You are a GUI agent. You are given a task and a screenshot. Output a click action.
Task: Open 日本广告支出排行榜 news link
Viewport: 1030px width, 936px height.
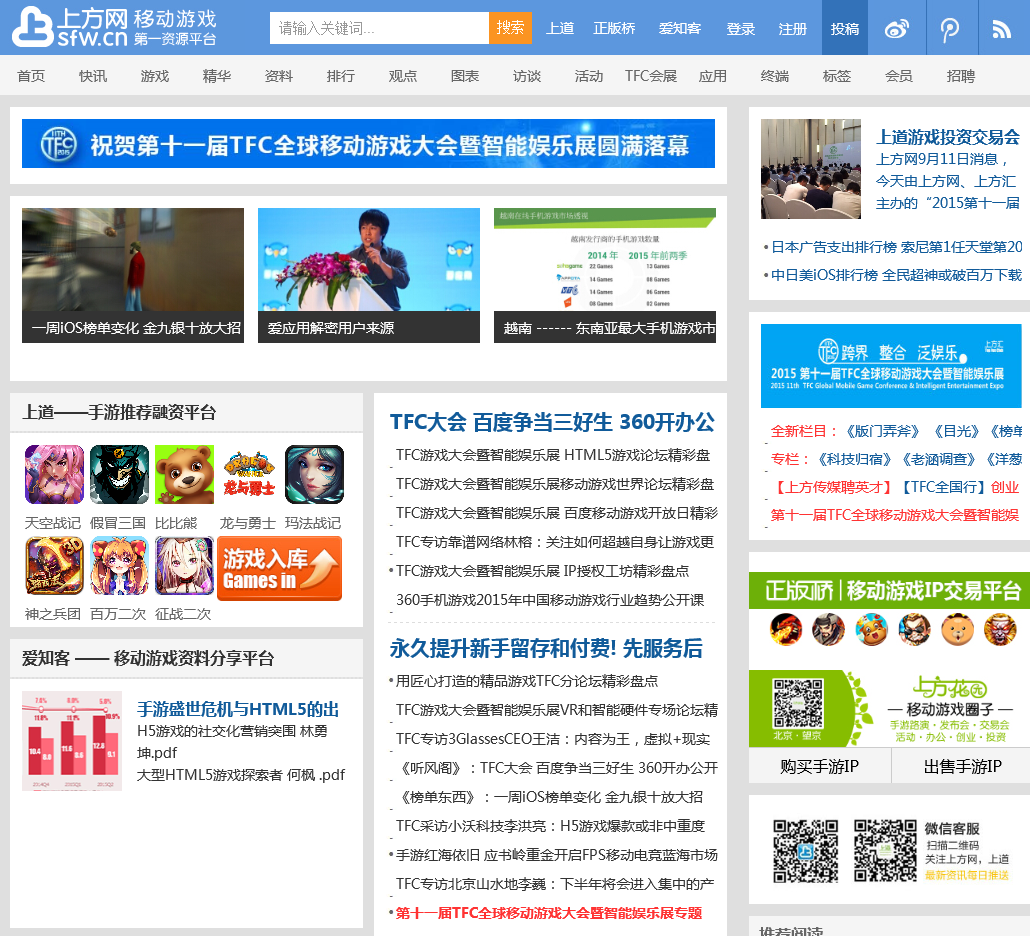[x=896, y=247]
